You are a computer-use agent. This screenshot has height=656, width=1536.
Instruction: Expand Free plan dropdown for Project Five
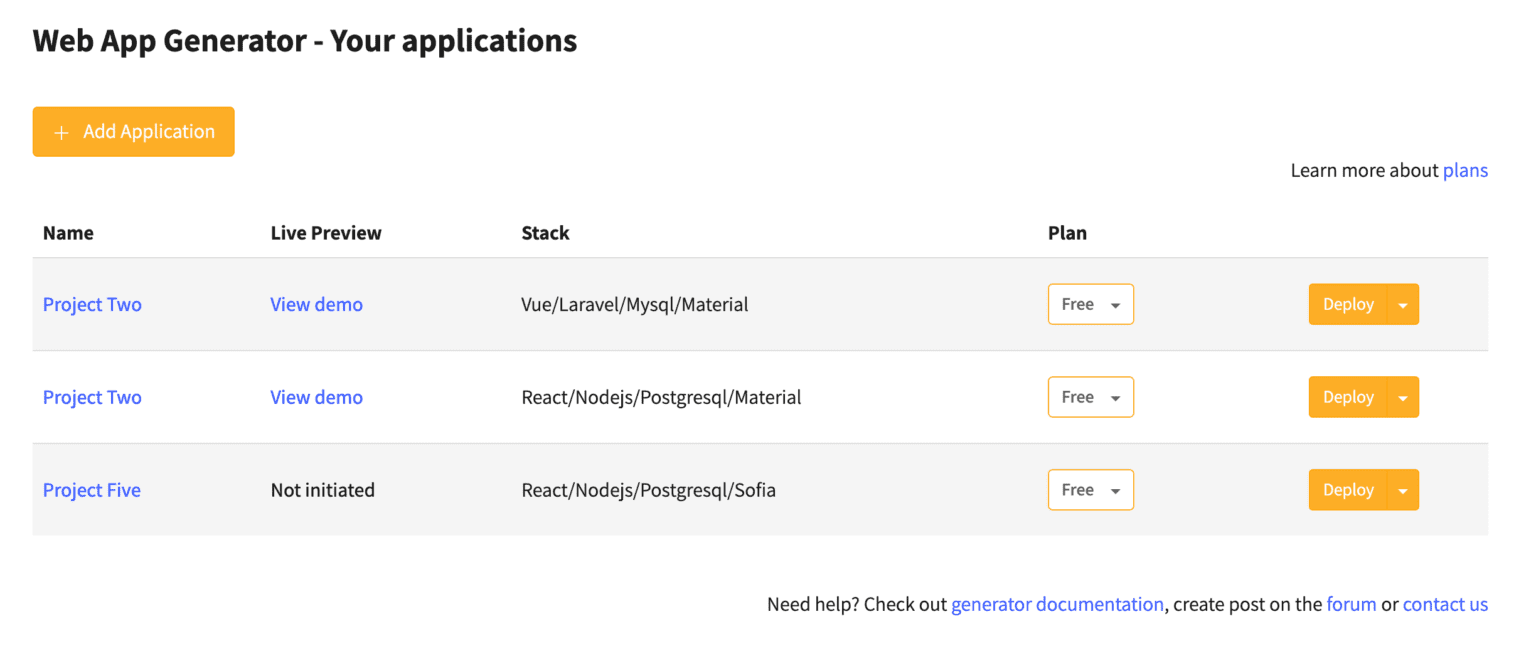1090,491
